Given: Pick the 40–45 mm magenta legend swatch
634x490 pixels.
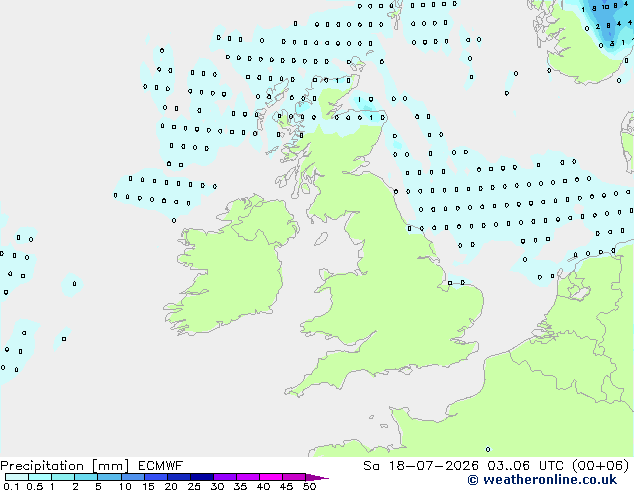Looking at the screenshot, I should pos(271,477).
